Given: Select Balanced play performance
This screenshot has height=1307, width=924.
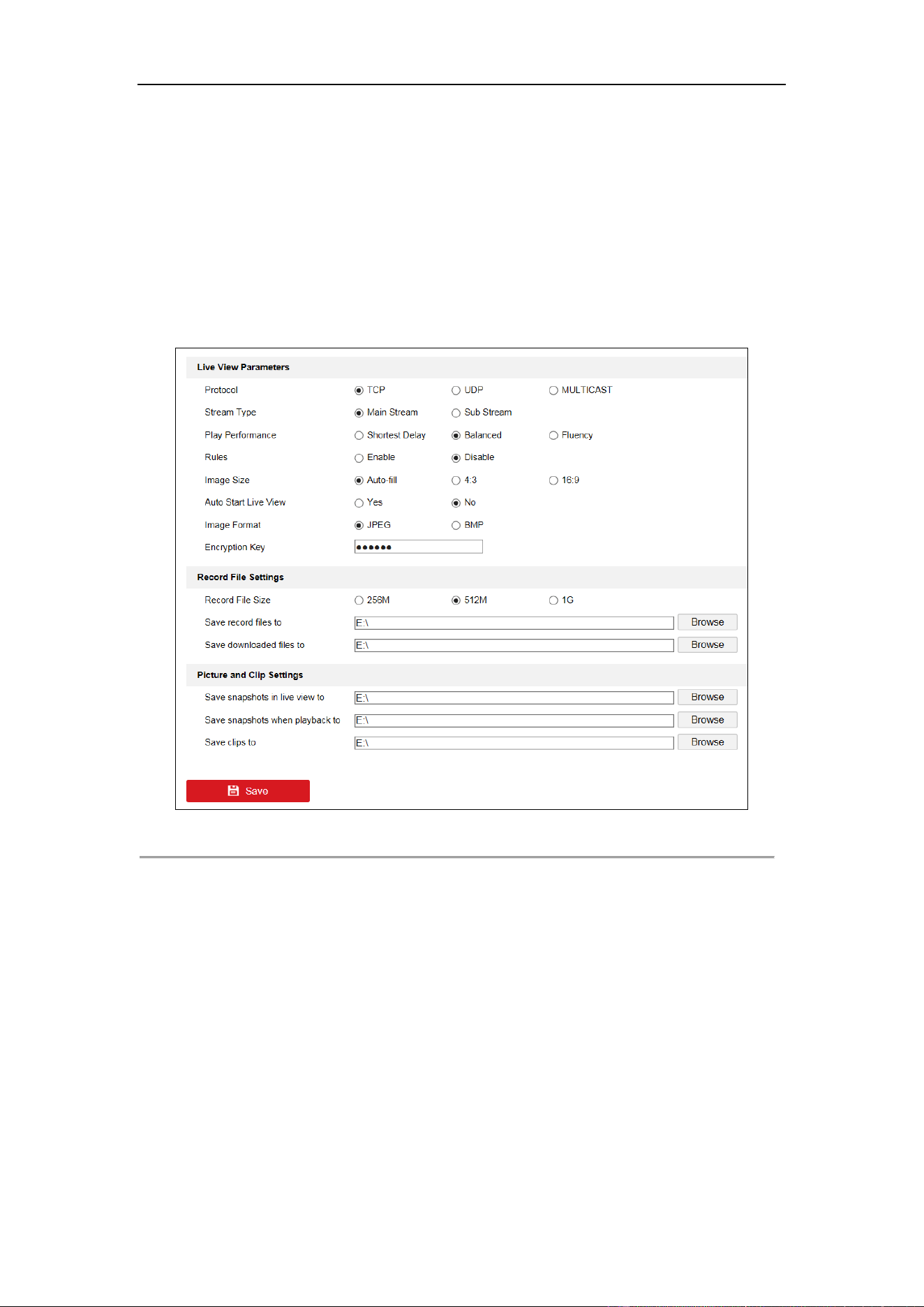Looking at the screenshot, I should [x=456, y=436].
